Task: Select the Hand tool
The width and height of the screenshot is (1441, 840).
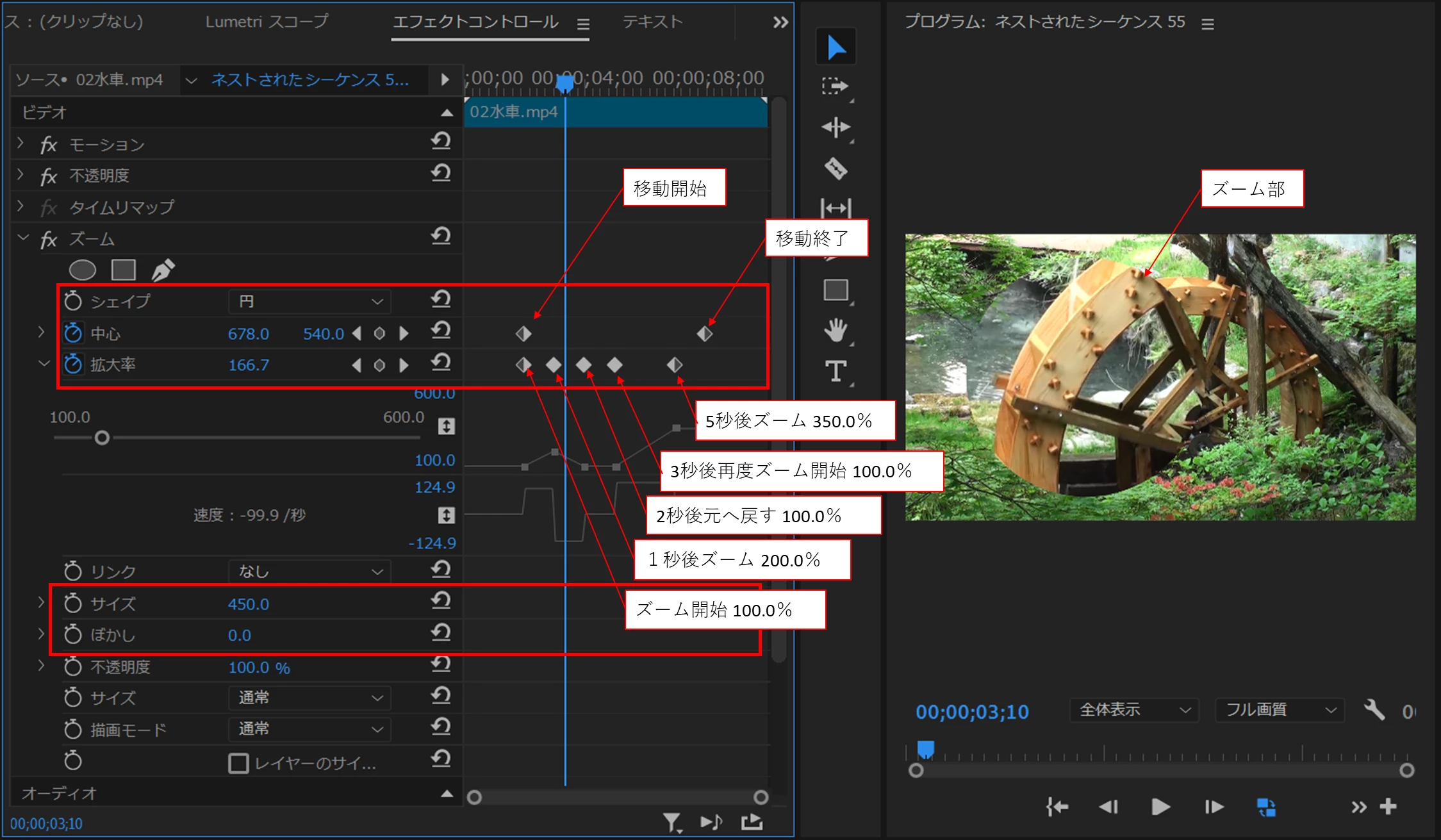Action: click(836, 331)
